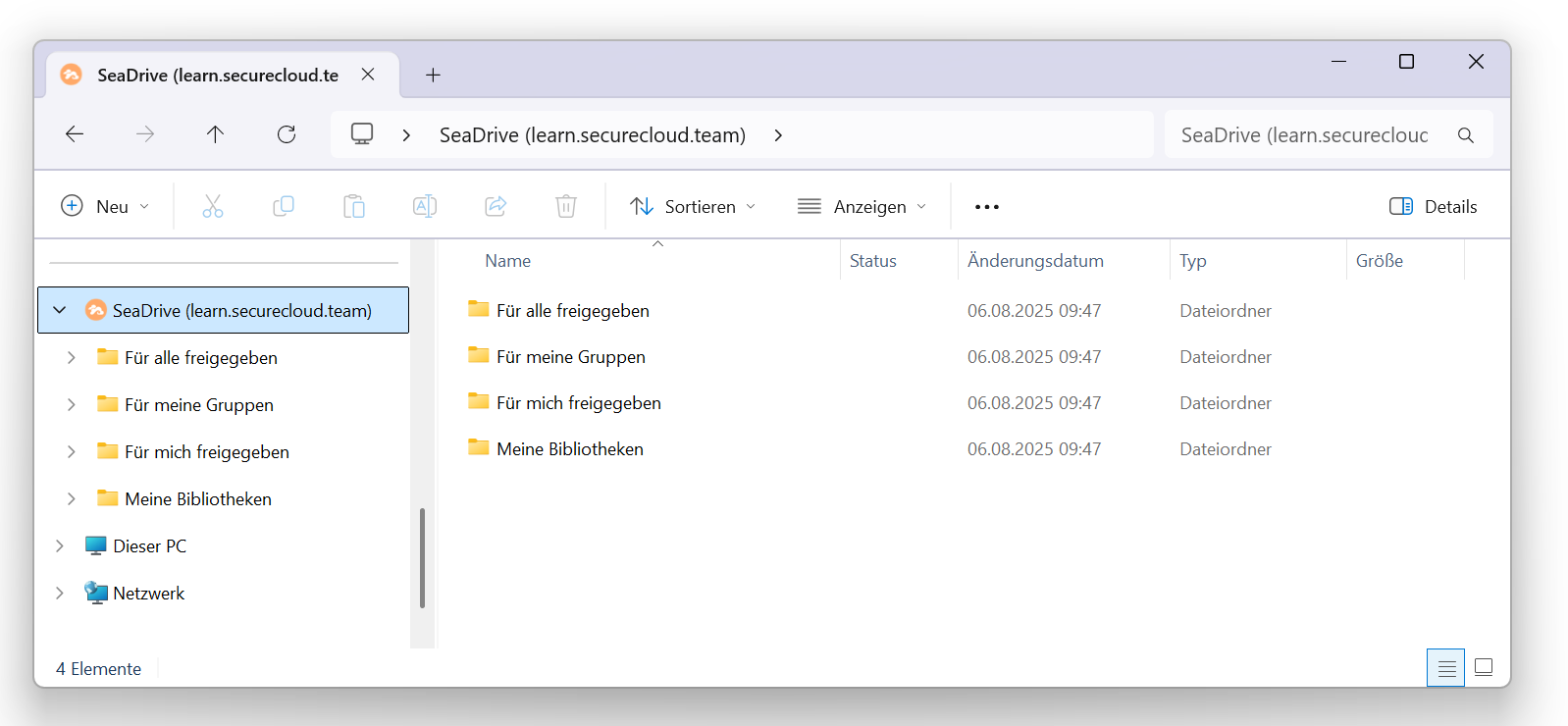Click Dieser PC computer icon in sidebar
The image size is (1568, 726).
[95, 545]
